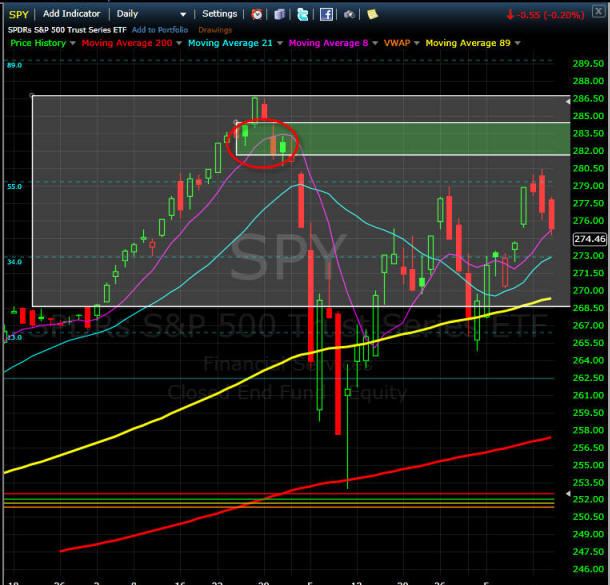The image size is (610, 585).
Task: Open the yellow sticky note icon
Action: [x=372, y=14]
